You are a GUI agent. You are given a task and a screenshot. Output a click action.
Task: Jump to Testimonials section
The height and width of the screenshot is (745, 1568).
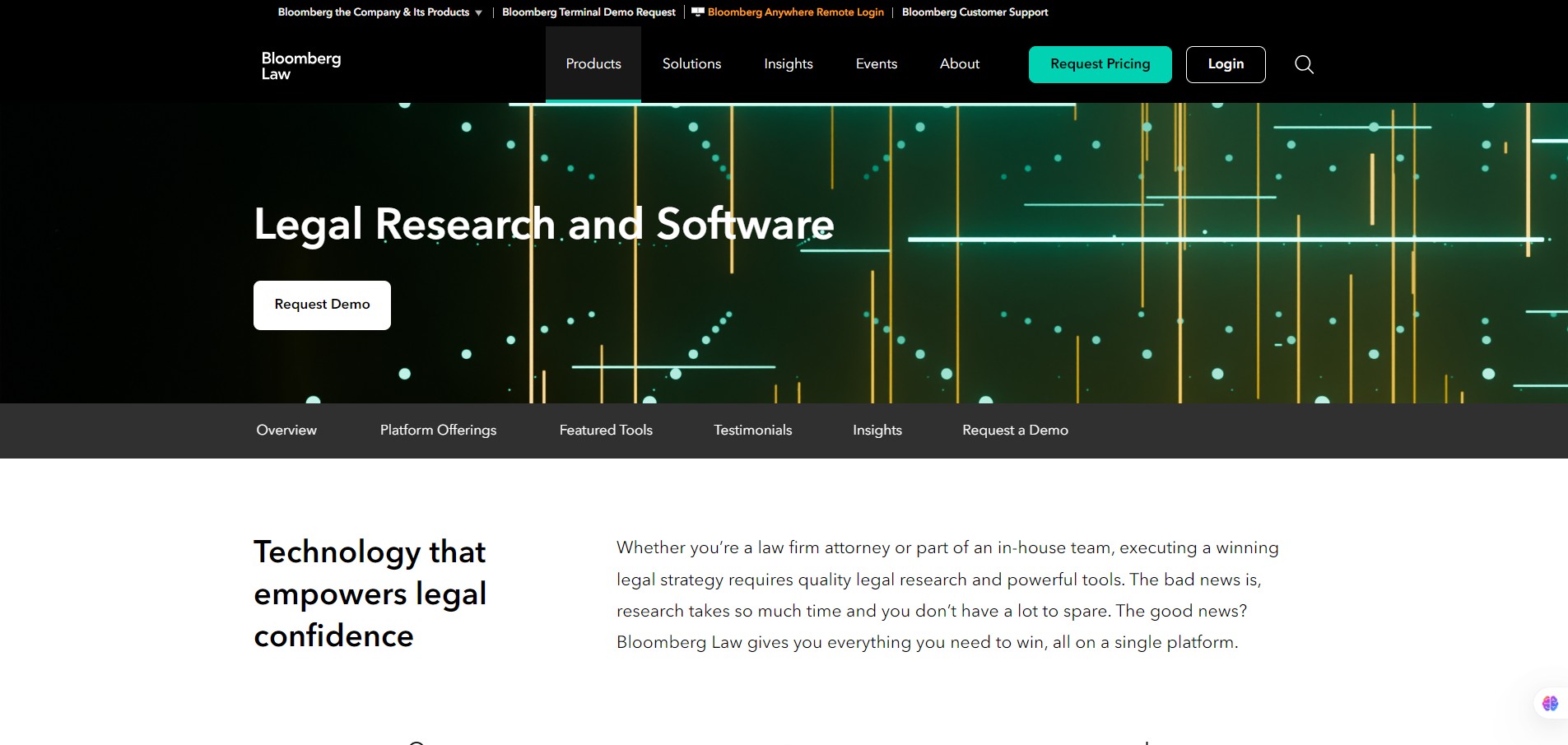click(x=753, y=430)
